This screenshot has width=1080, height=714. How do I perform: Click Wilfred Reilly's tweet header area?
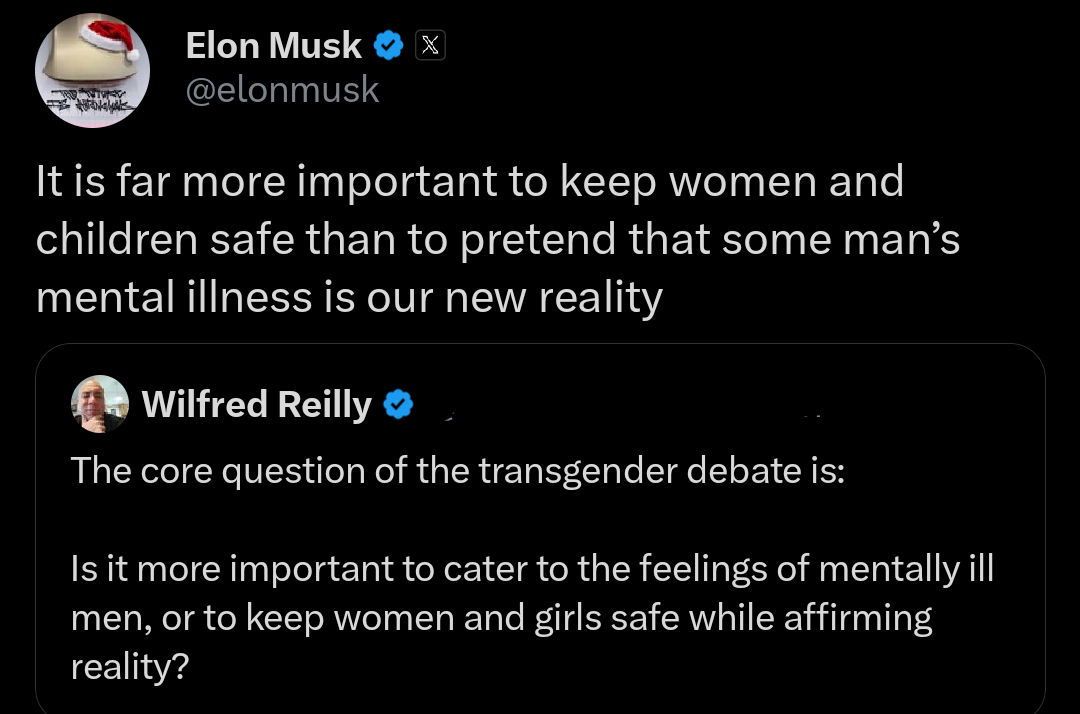click(x=256, y=404)
